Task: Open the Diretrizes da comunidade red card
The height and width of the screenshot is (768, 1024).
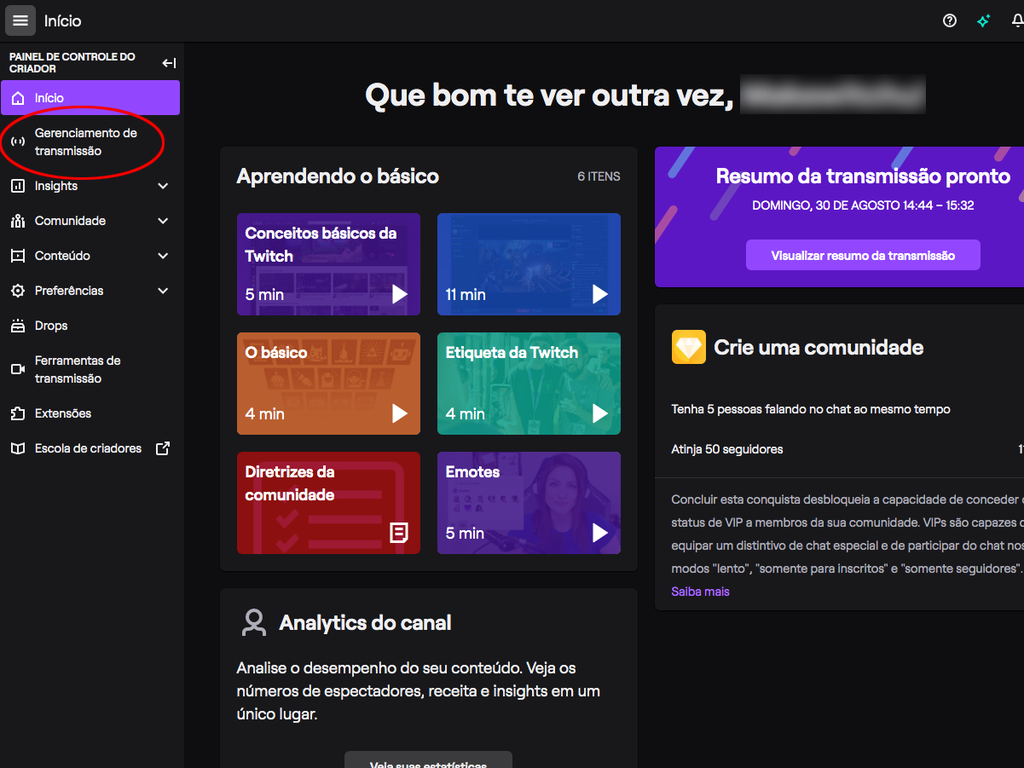Action: tap(328, 503)
